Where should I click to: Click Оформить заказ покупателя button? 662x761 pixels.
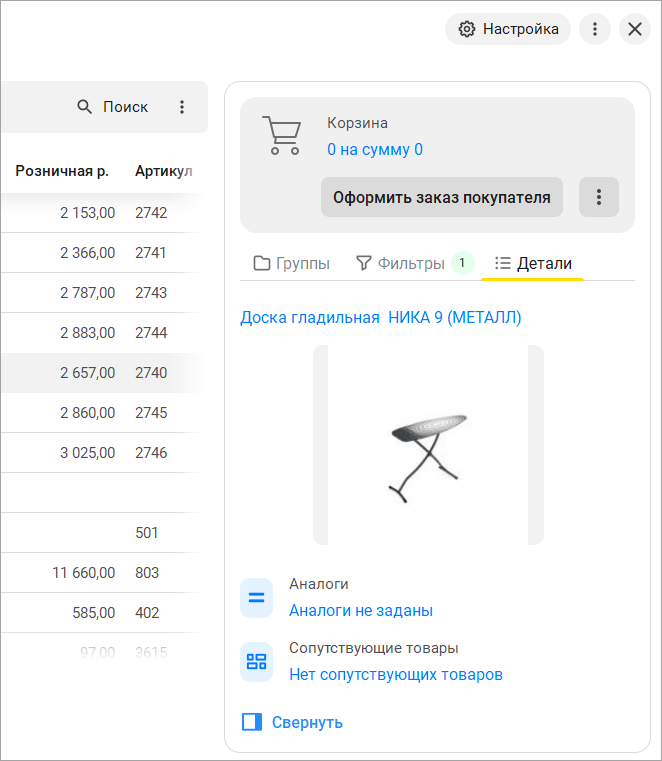coord(441,197)
